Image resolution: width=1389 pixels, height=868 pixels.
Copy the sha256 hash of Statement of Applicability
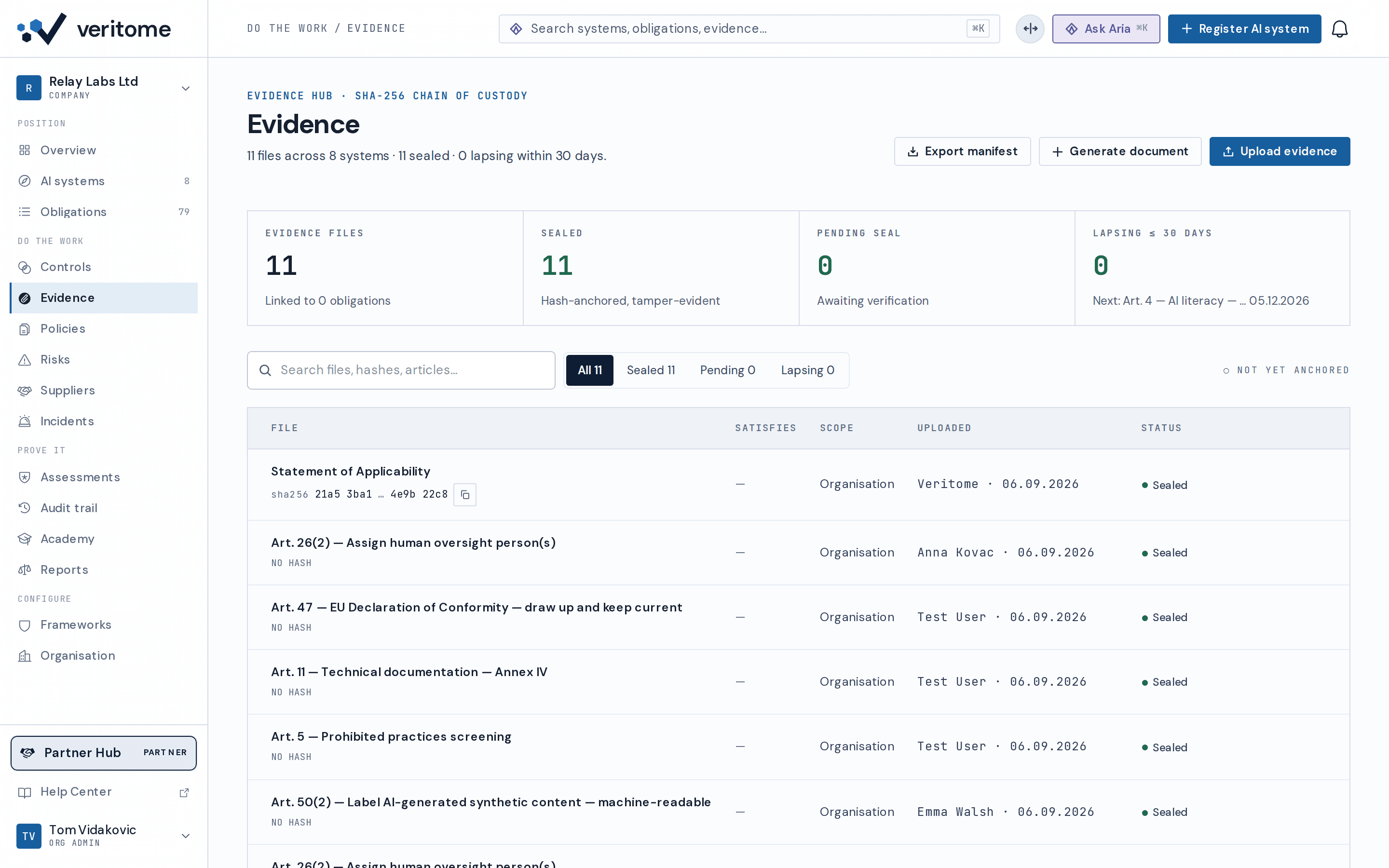pos(465,494)
